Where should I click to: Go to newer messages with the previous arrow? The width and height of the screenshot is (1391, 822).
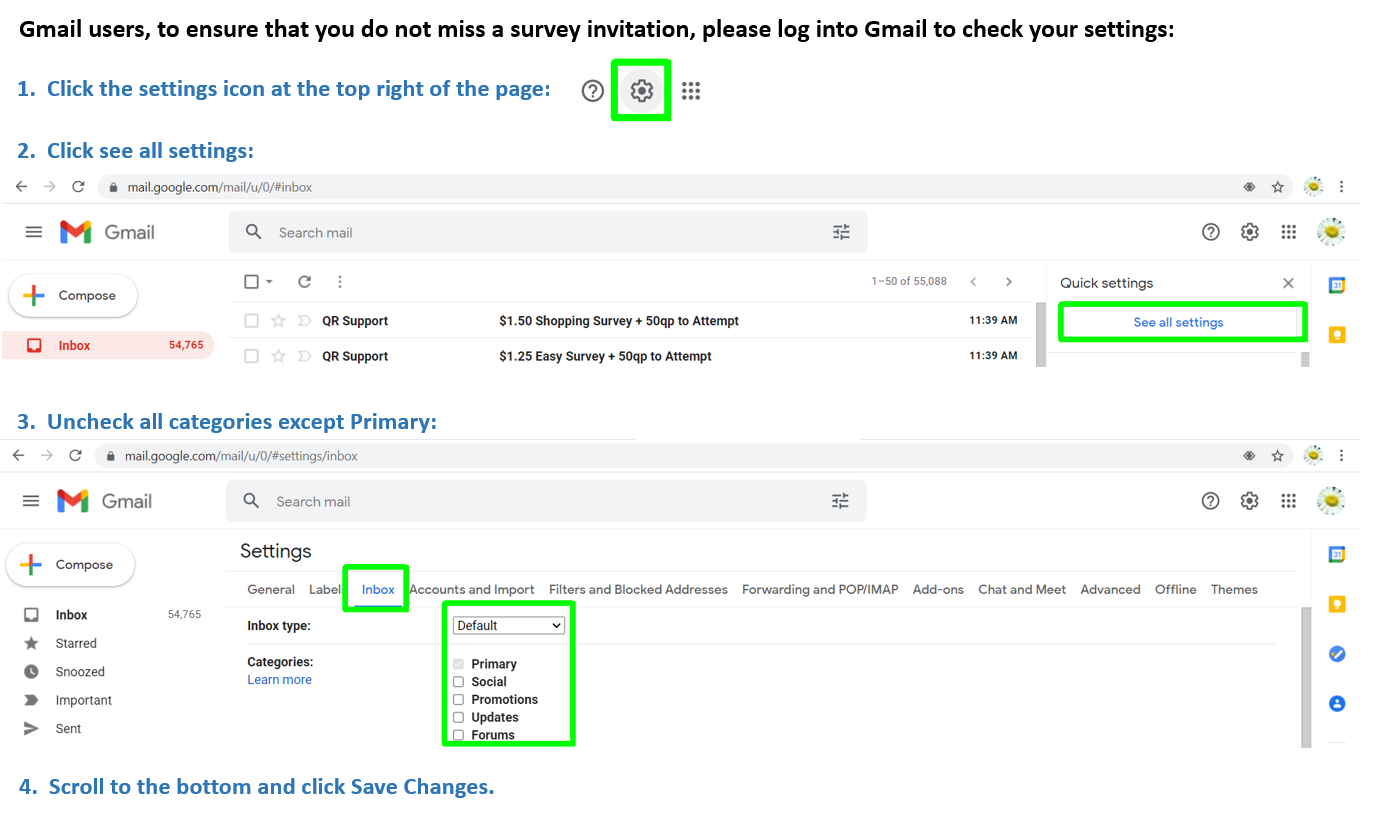(x=973, y=282)
